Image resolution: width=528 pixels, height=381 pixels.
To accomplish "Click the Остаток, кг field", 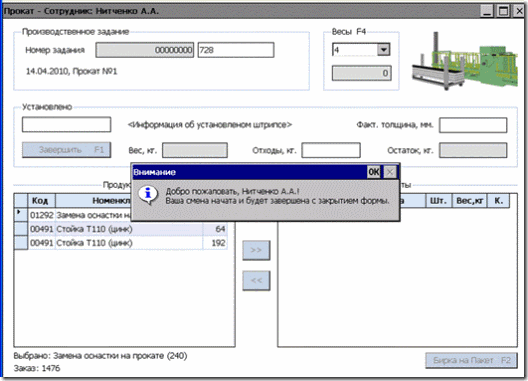I will coord(473,150).
